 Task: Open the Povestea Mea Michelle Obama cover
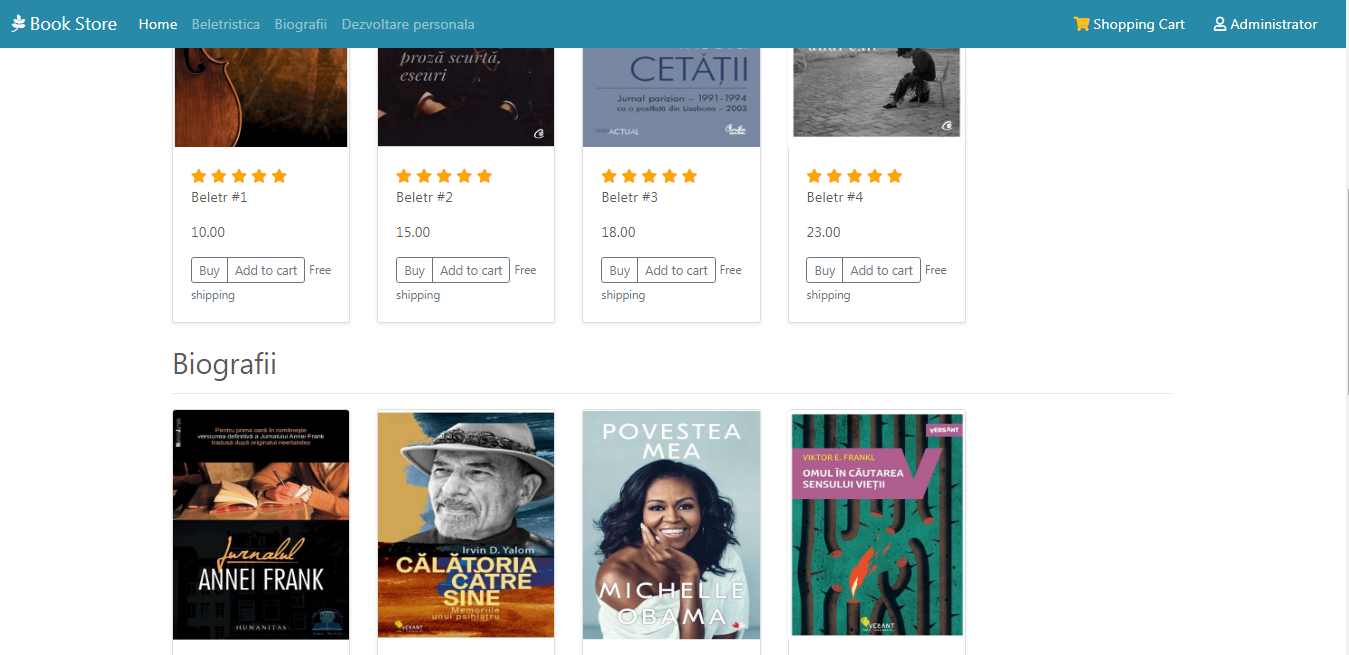(x=671, y=524)
